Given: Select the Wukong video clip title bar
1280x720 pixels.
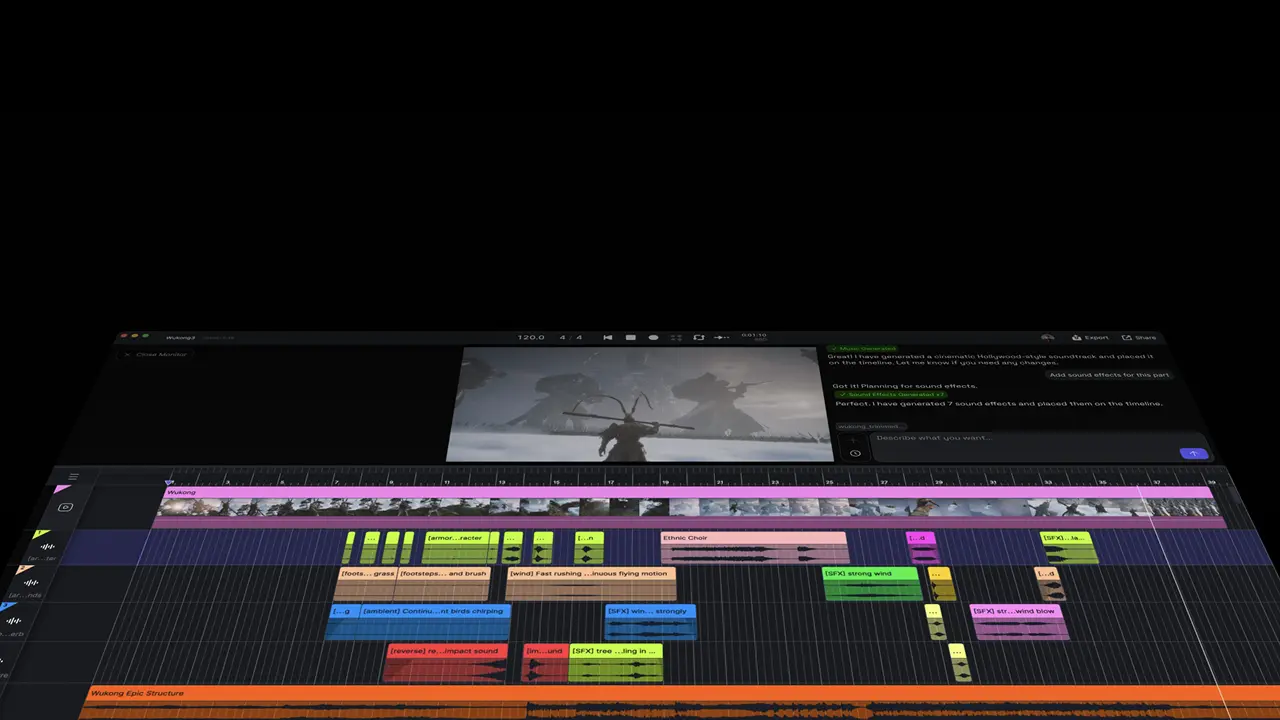Looking at the screenshot, I should point(687,492).
